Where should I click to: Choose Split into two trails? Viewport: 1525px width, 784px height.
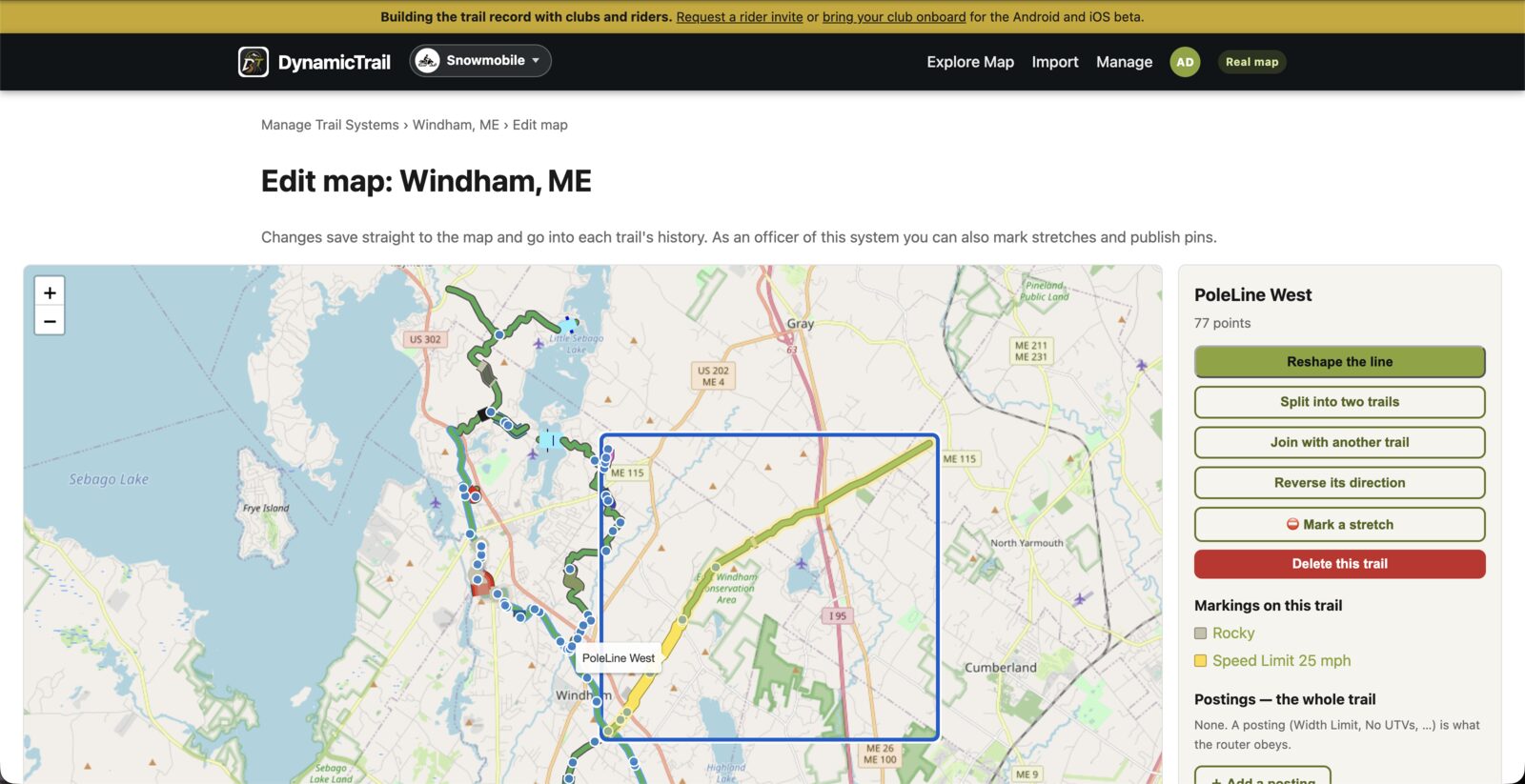pyautogui.click(x=1339, y=402)
